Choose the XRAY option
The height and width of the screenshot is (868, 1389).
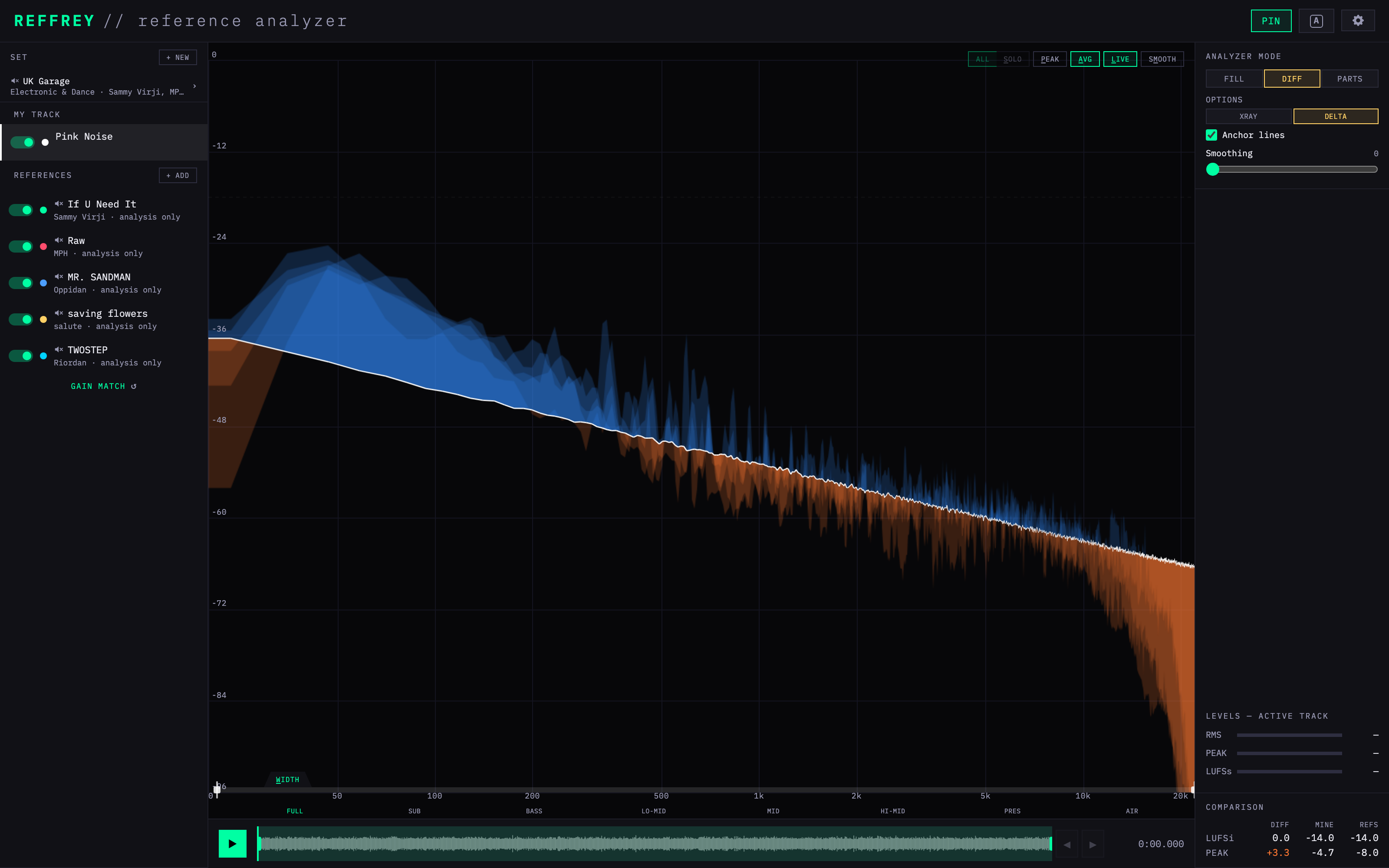tap(1248, 116)
